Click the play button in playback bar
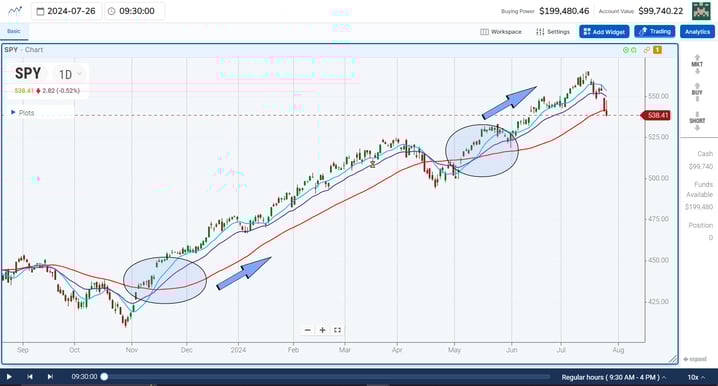The image size is (718, 386). click(x=9, y=377)
